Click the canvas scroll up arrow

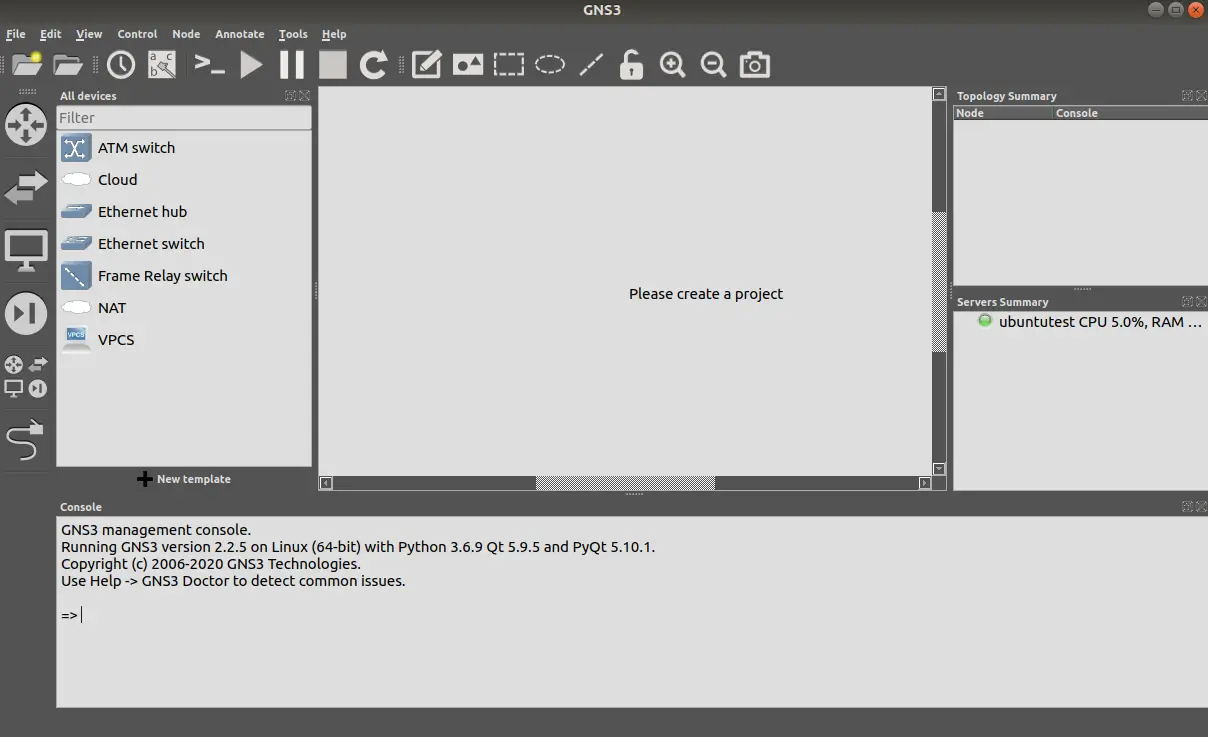[x=939, y=94]
